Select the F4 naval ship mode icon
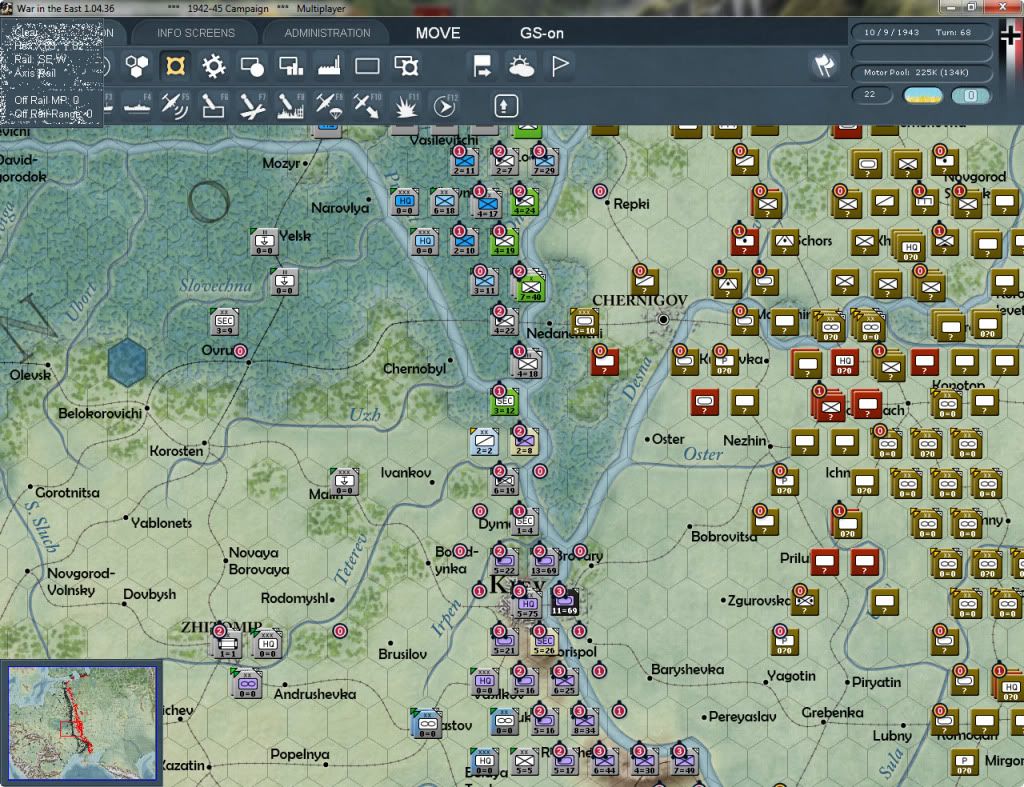1024x787 pixels. [x=136, y=106]
